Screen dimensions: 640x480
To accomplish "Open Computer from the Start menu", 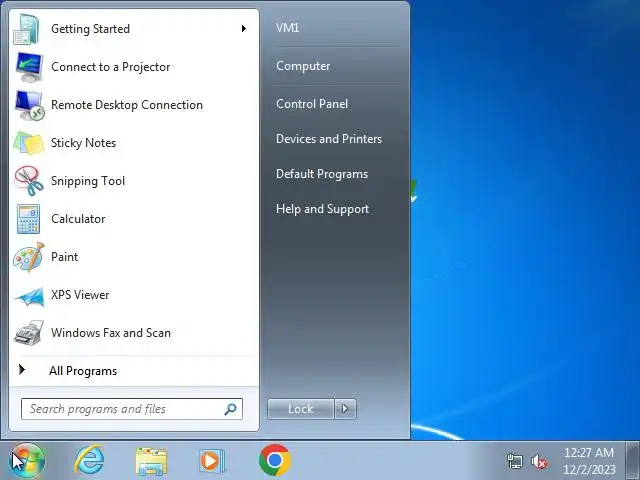I will tap(303, 66).
